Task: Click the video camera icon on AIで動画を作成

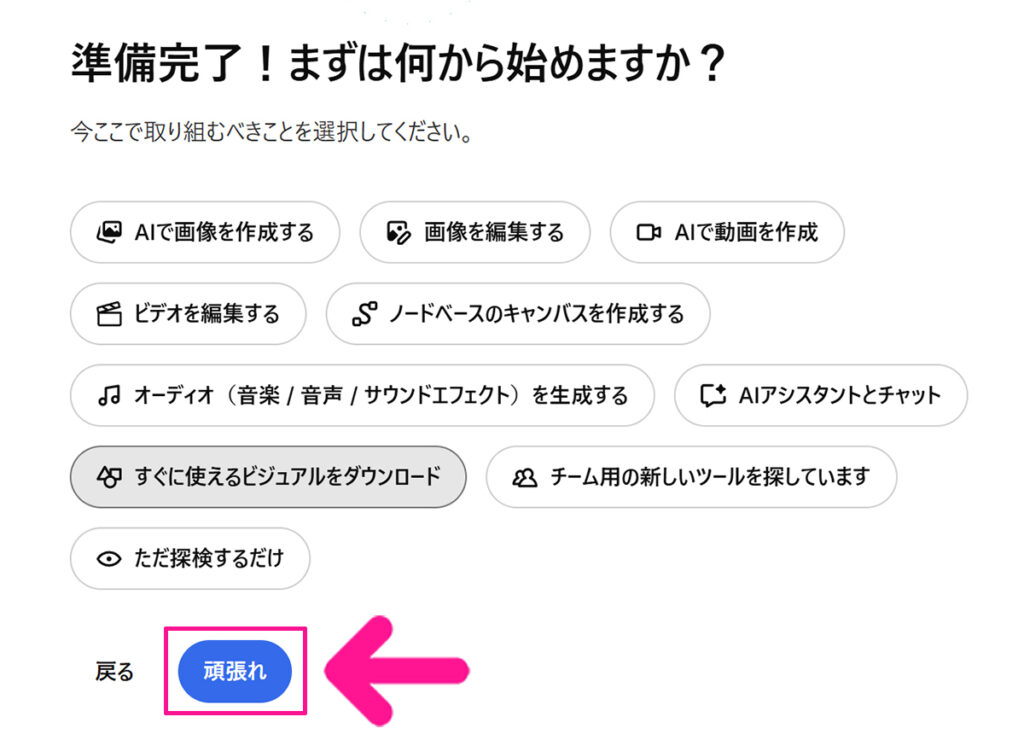Action: click(x=652, y=232)
